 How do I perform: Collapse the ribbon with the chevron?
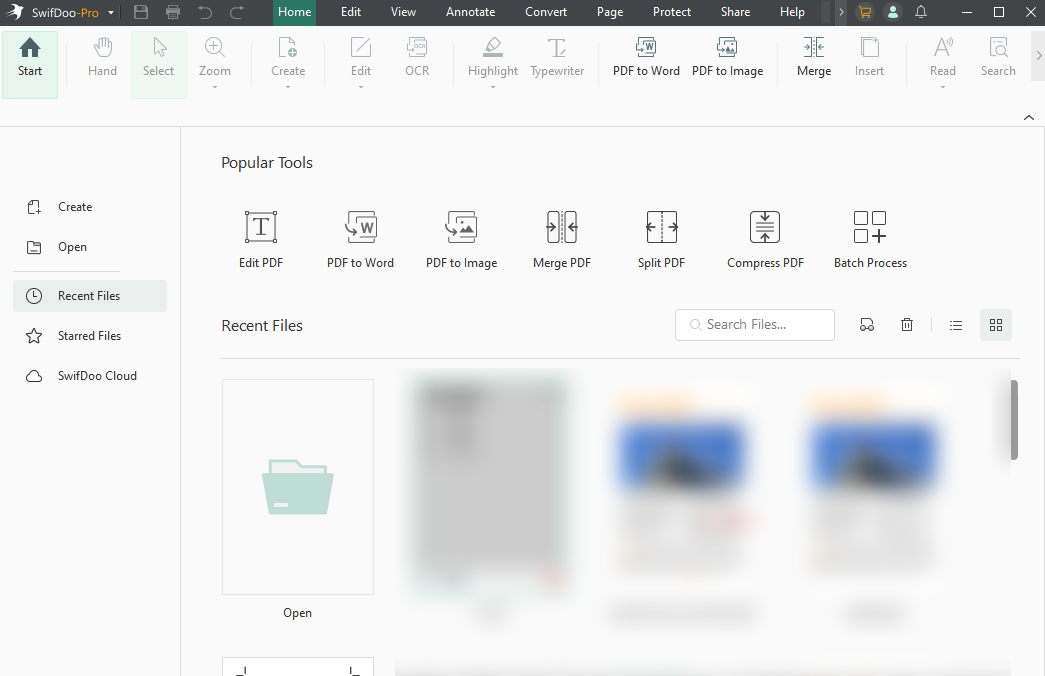[x=1028, y=117]
